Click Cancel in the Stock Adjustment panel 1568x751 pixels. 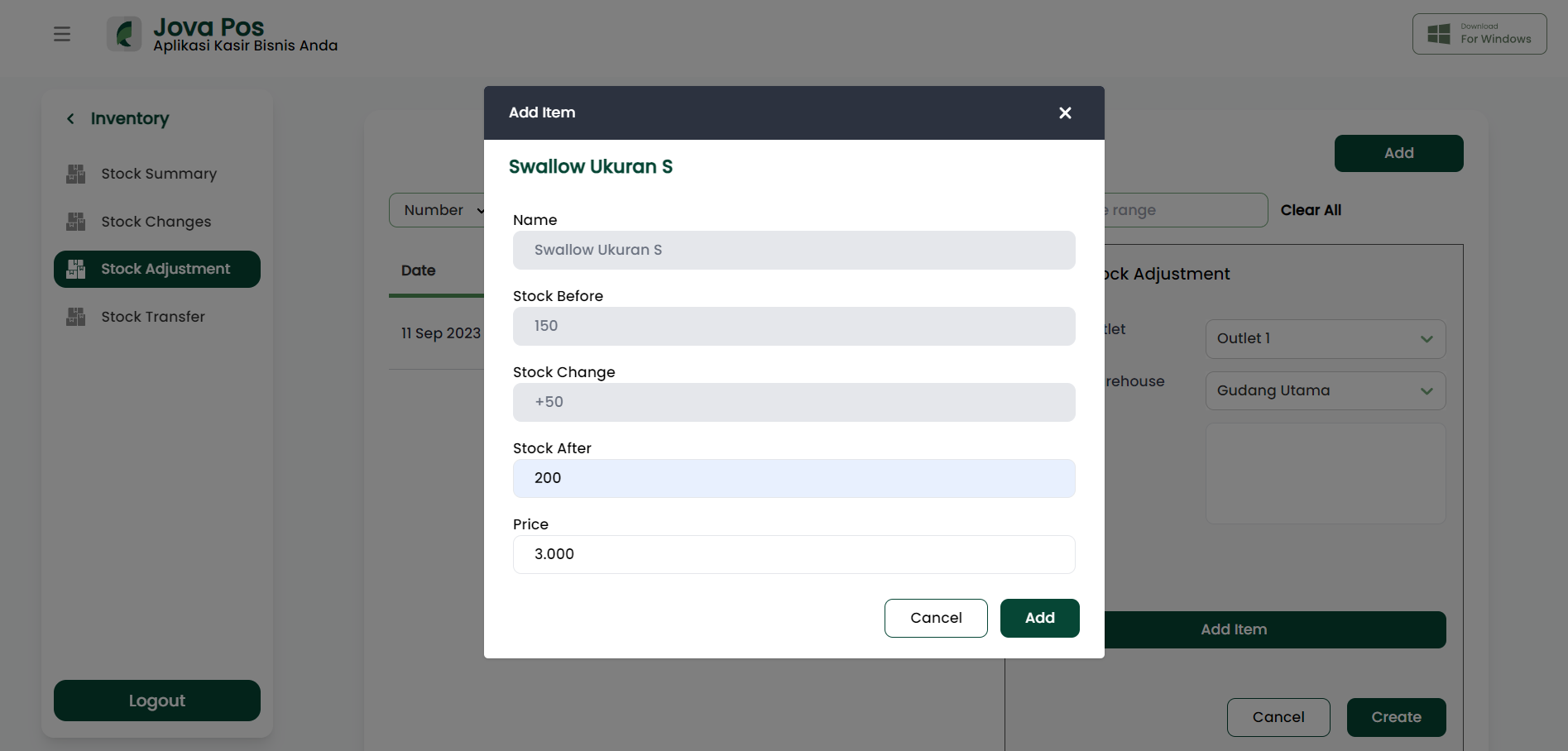coord(1278,717)
